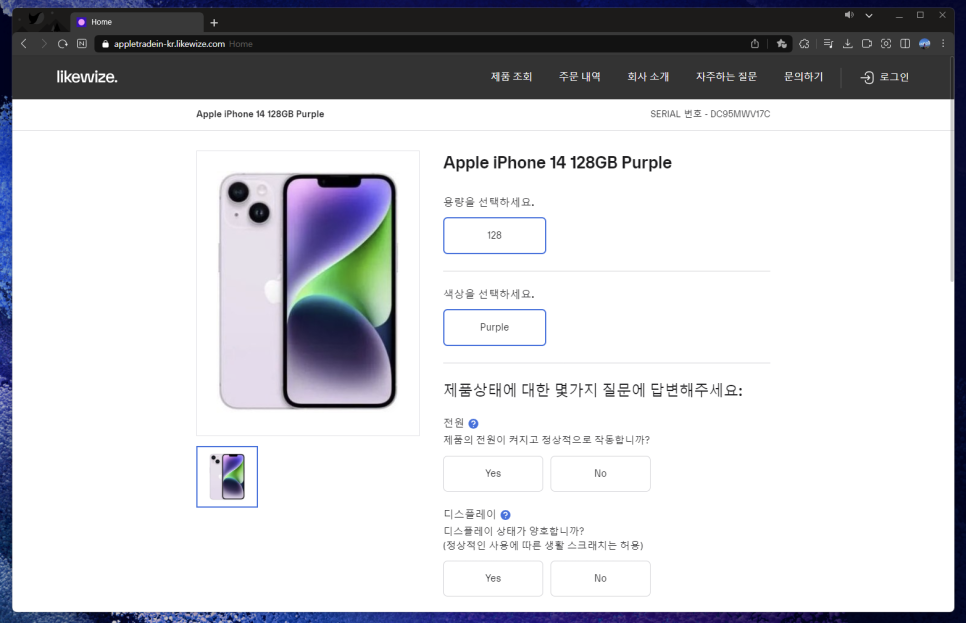This screenshot has height=623, width=966.
Task: Switch to the Home browser tab
Action: [x=137, y=22]
